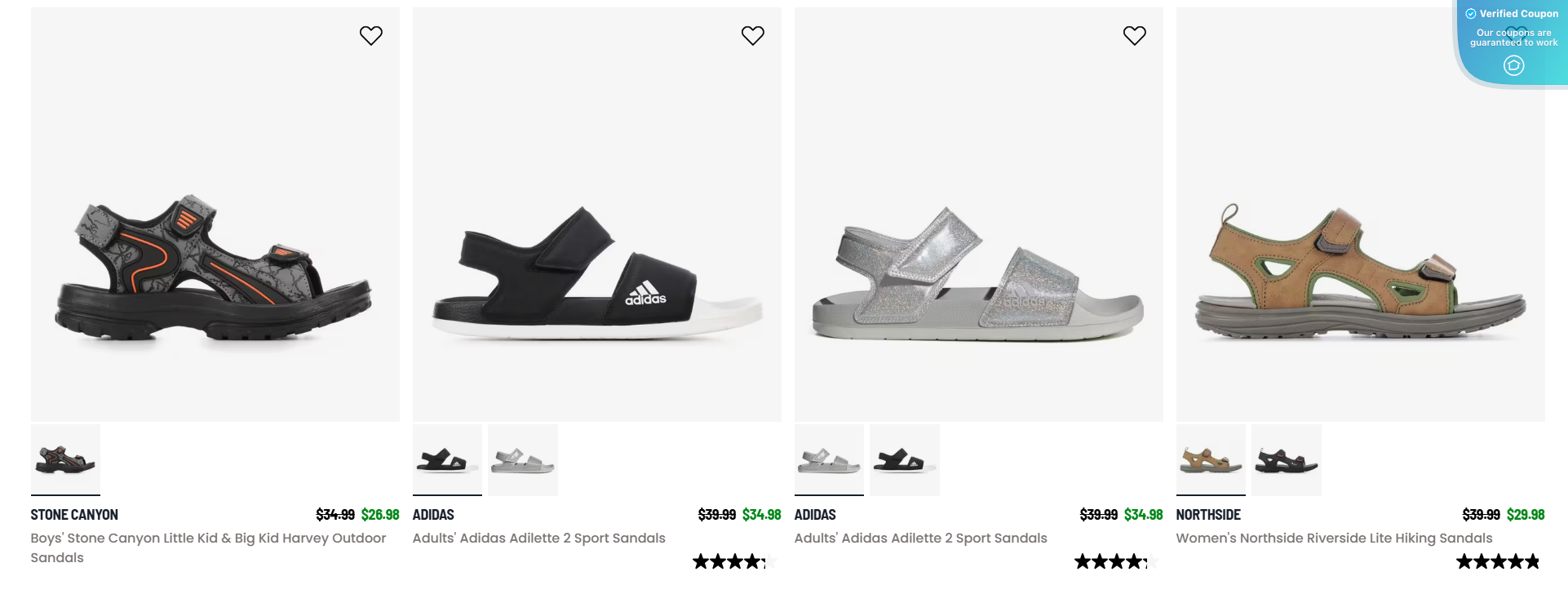Choose black variant of Northside Riverside sandal

[x=1287, y=460]
